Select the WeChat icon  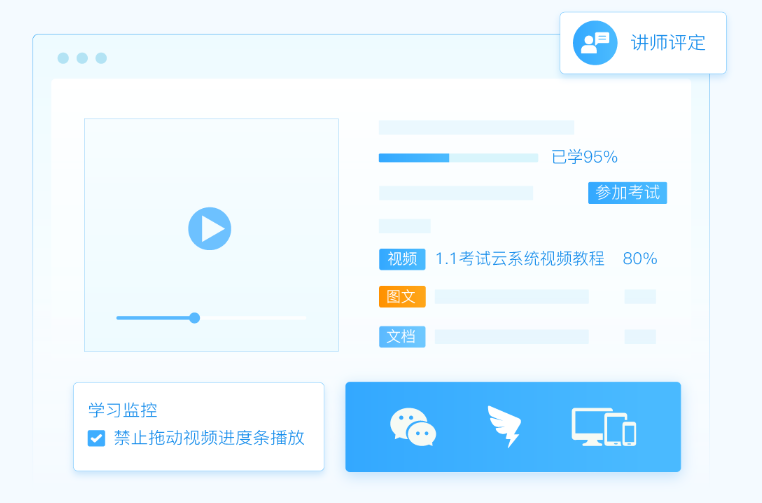[413, 427]
